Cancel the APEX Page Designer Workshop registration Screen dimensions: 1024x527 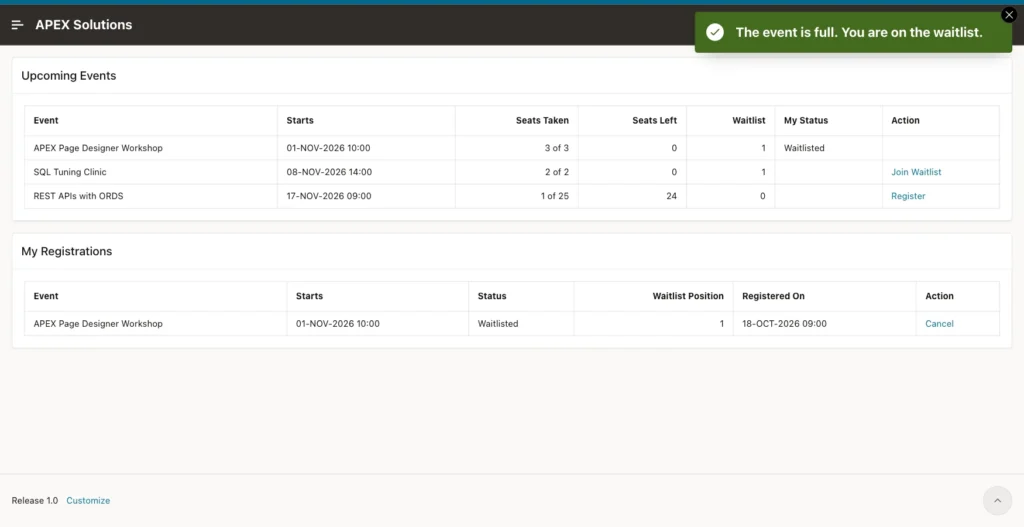coord(939,323)
